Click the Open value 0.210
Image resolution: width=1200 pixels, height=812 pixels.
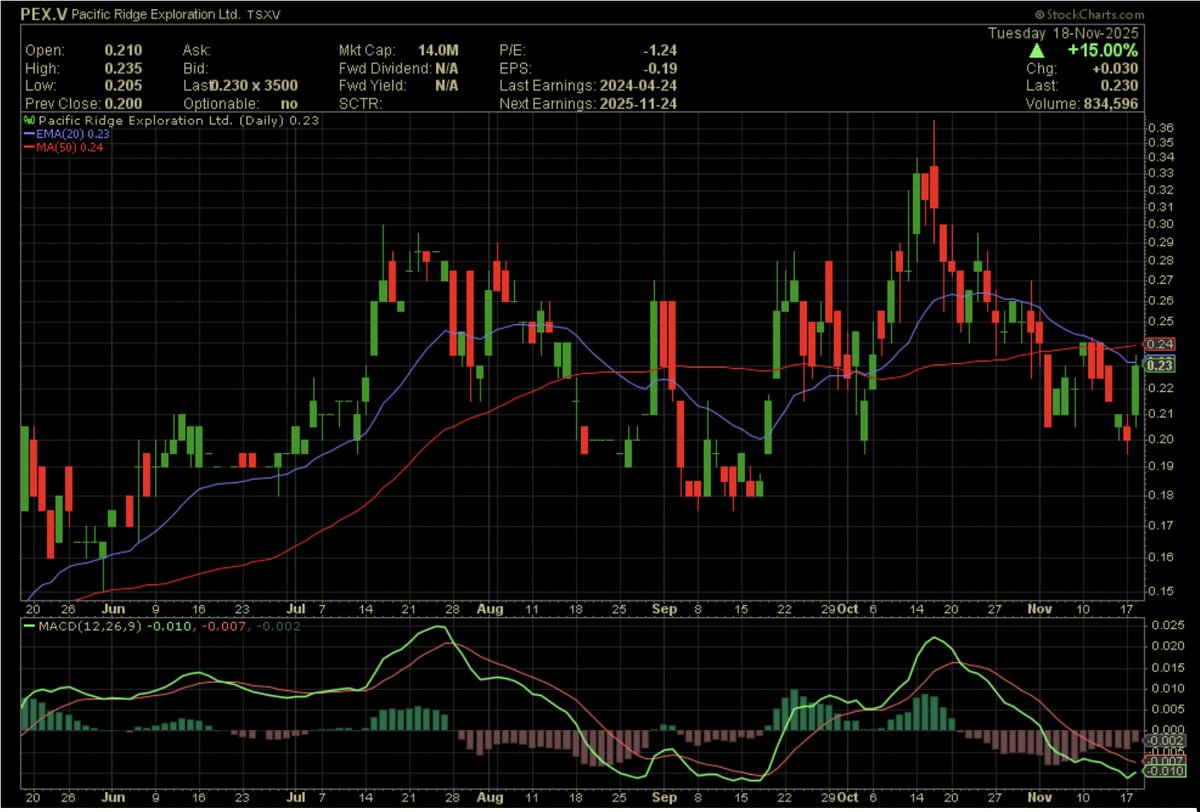[x=123, y=50]
